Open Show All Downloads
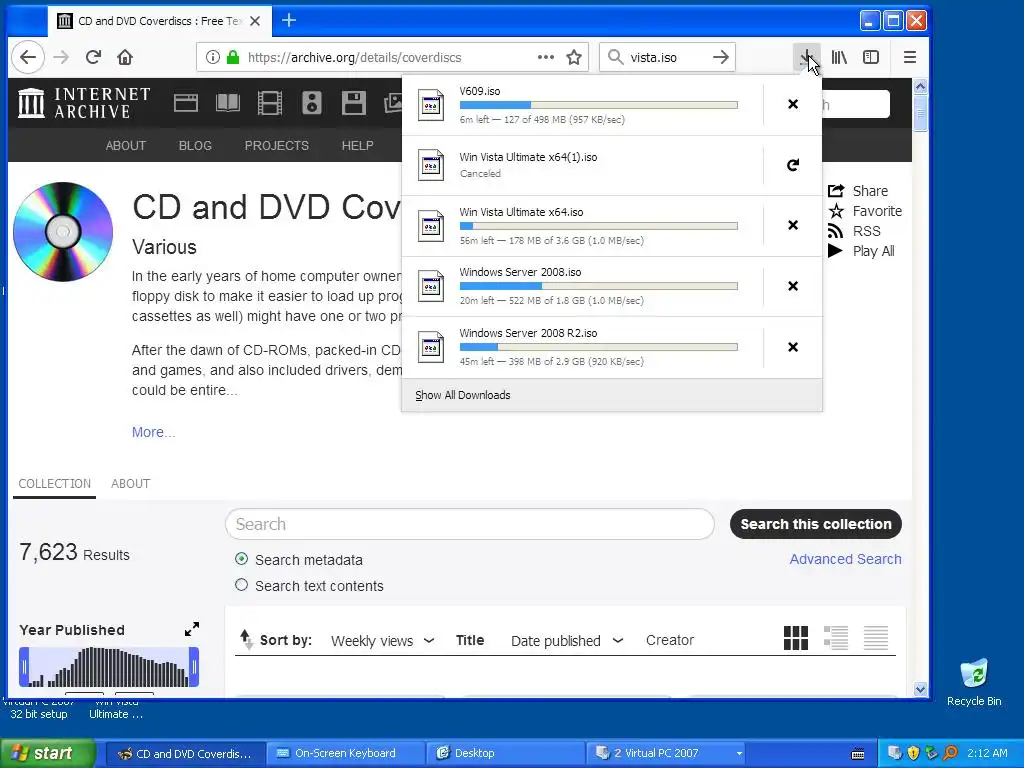Image resolution: width=1024 pixels, height=768 pixels. [x=462, y=395]
